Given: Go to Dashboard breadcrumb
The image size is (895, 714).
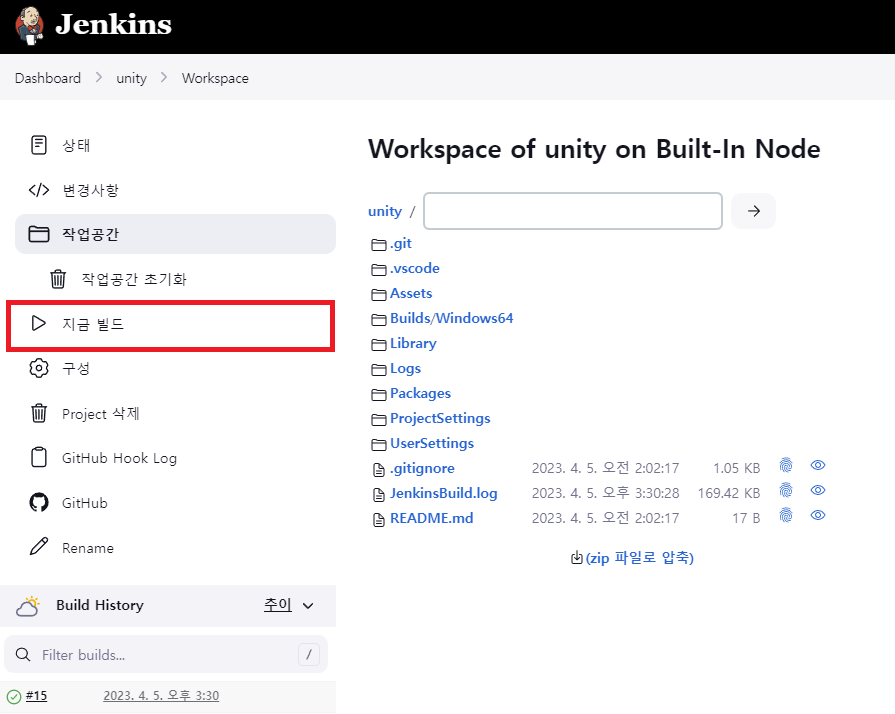Looking at the screenshot, I should click(48, 78).
